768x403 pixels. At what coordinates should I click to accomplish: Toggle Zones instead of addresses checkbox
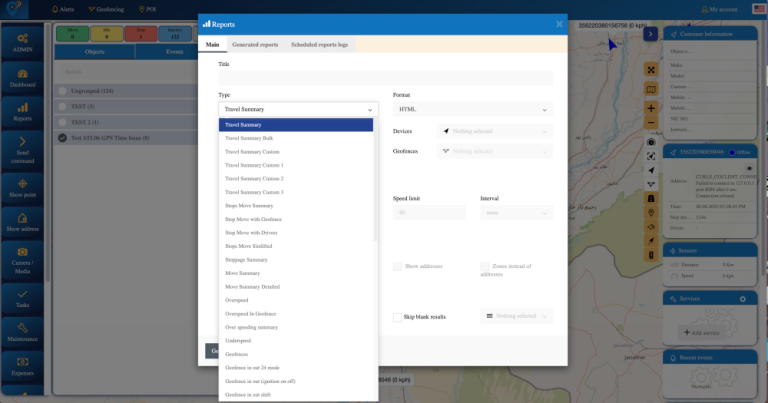pos(485,267)
